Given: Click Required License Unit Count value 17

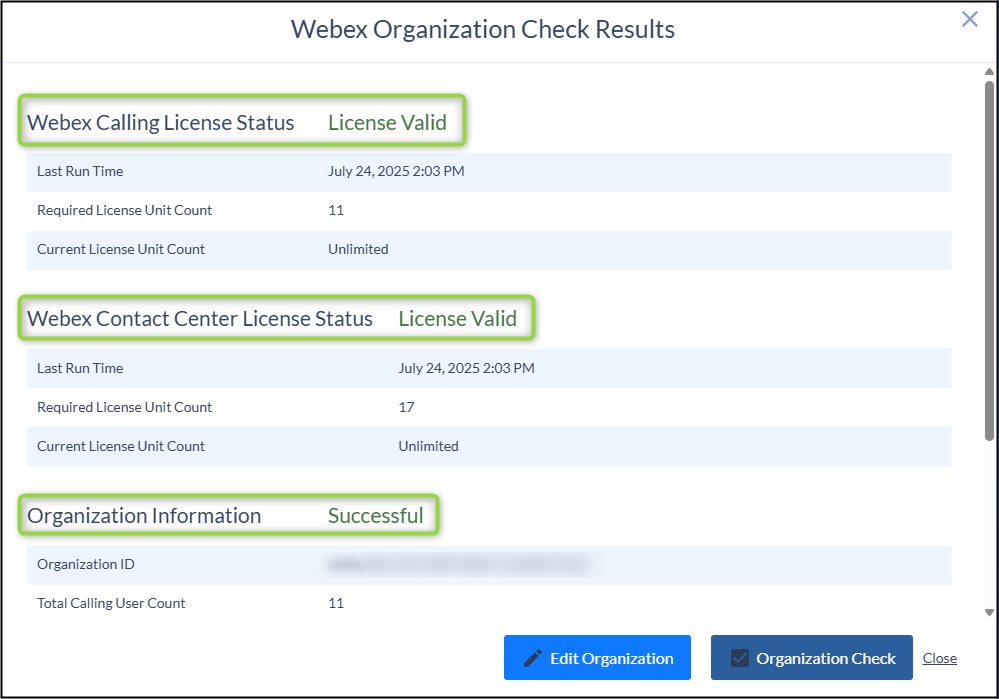Looking at the screenshot, I should [x=406, y=407].
